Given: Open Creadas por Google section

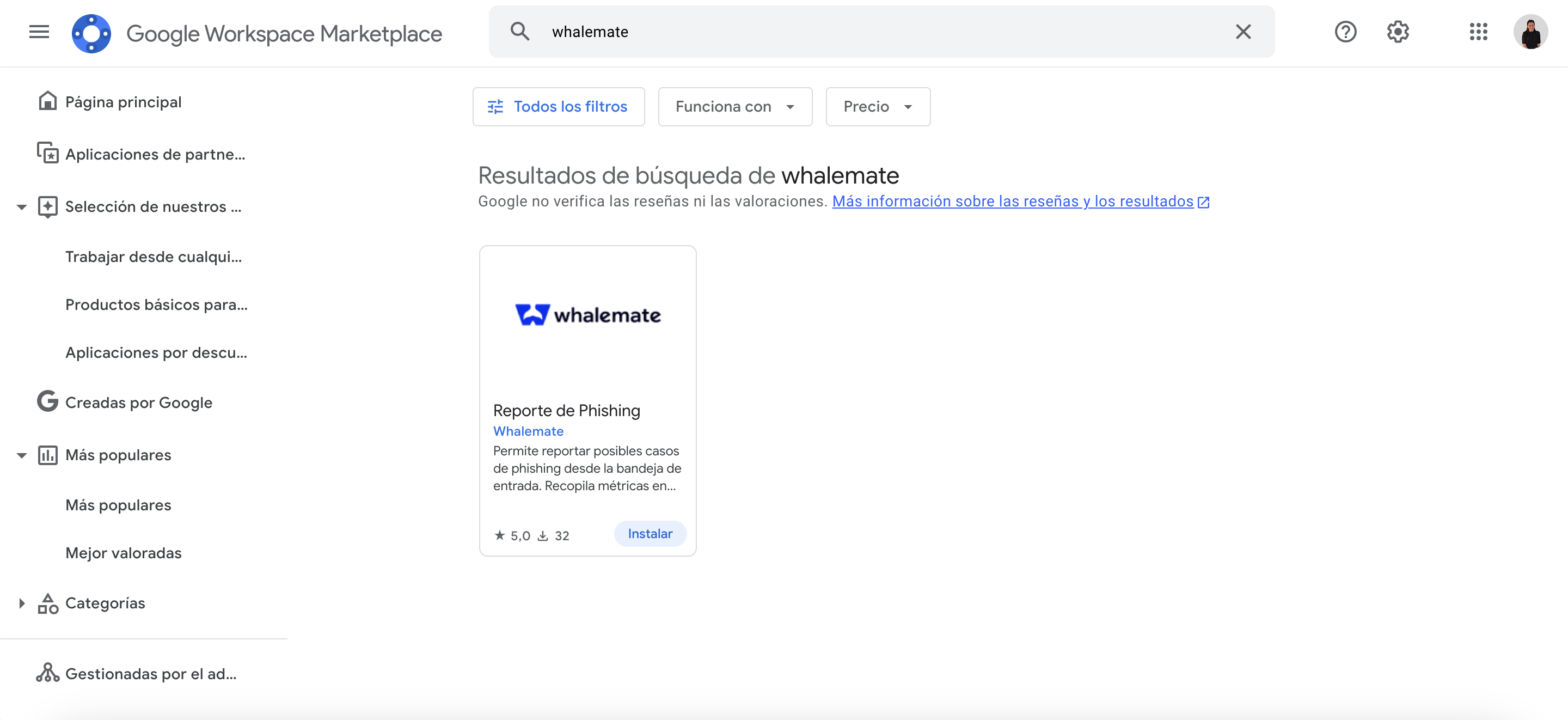Looking at the screenshot, I should pyautogui.click(x=138, y=402).
